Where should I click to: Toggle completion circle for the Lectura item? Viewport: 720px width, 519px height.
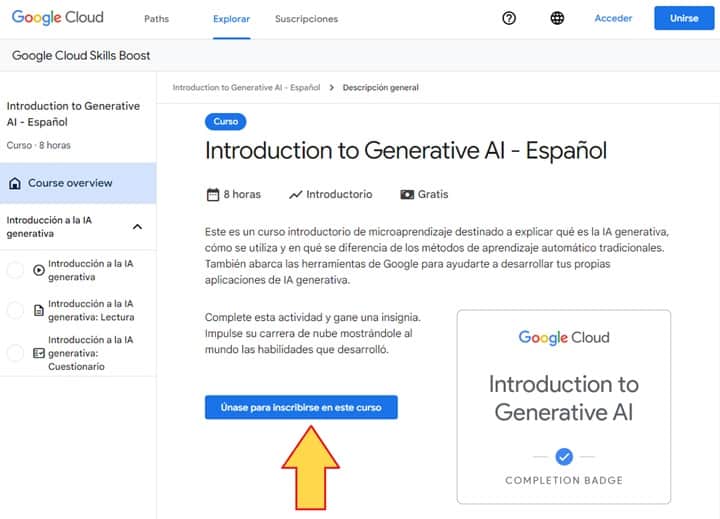pyautogui.click(x=15, y=310)
